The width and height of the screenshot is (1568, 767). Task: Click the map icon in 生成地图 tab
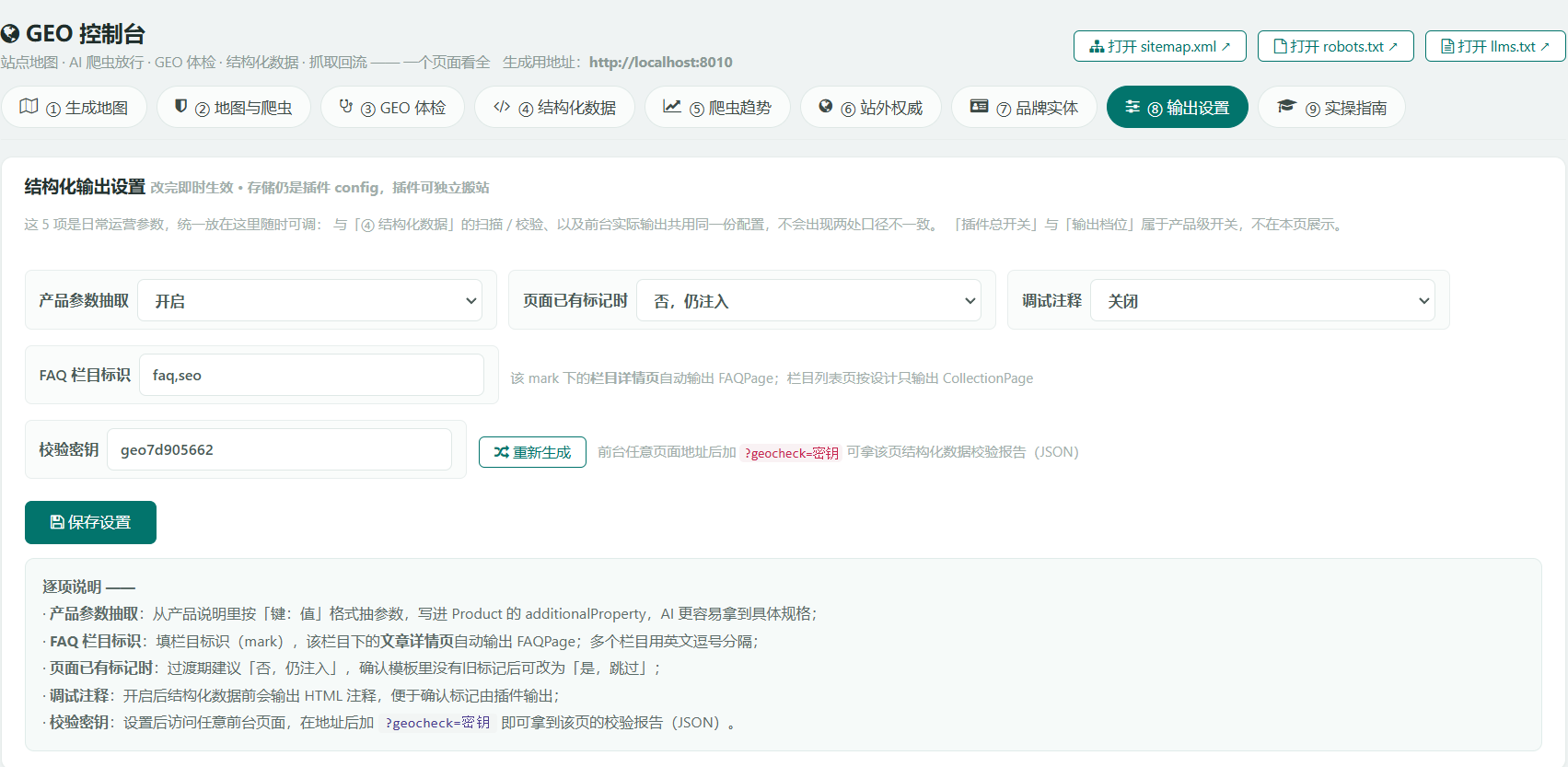(x=29, y=107)
